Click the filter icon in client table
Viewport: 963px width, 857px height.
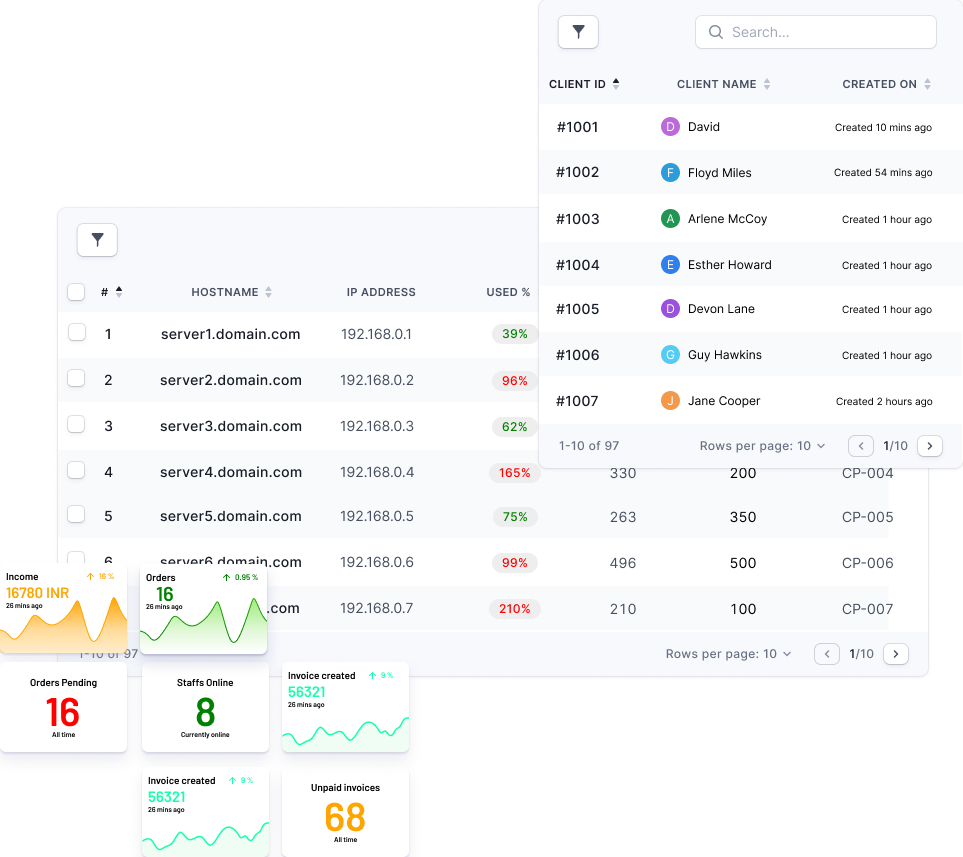578,32
